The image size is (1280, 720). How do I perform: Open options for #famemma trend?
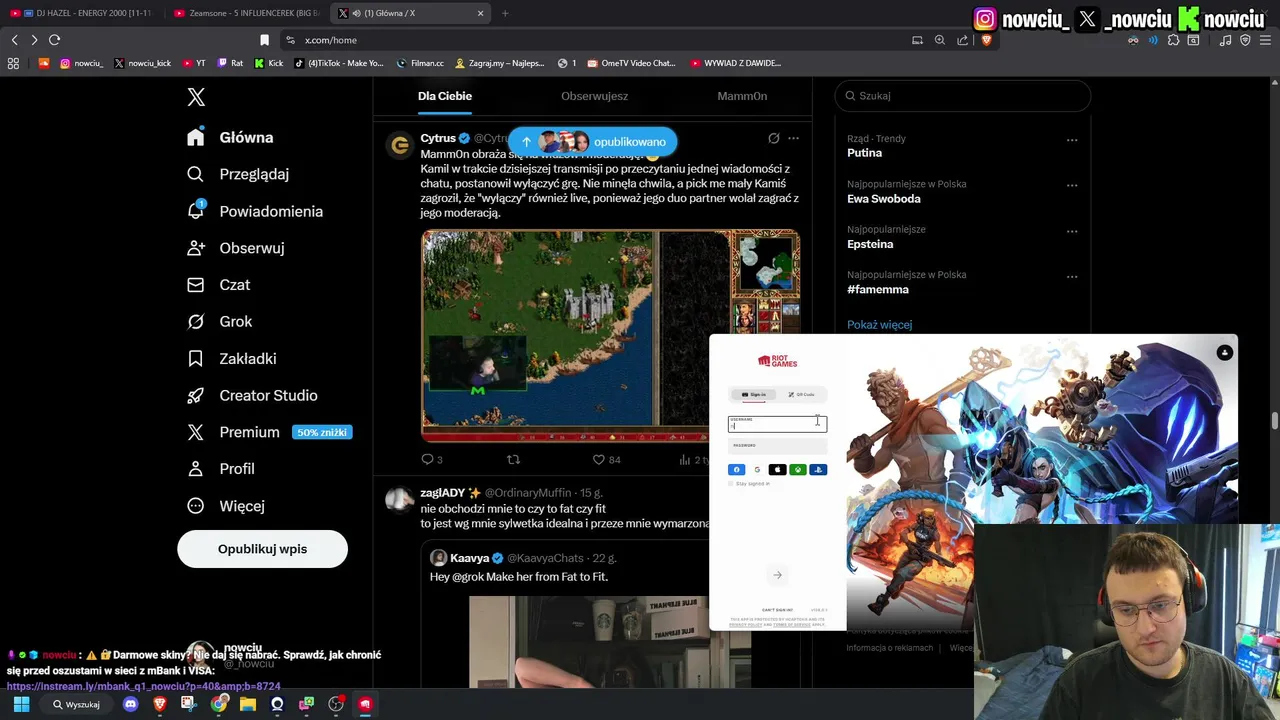[x=1072, y=277]
